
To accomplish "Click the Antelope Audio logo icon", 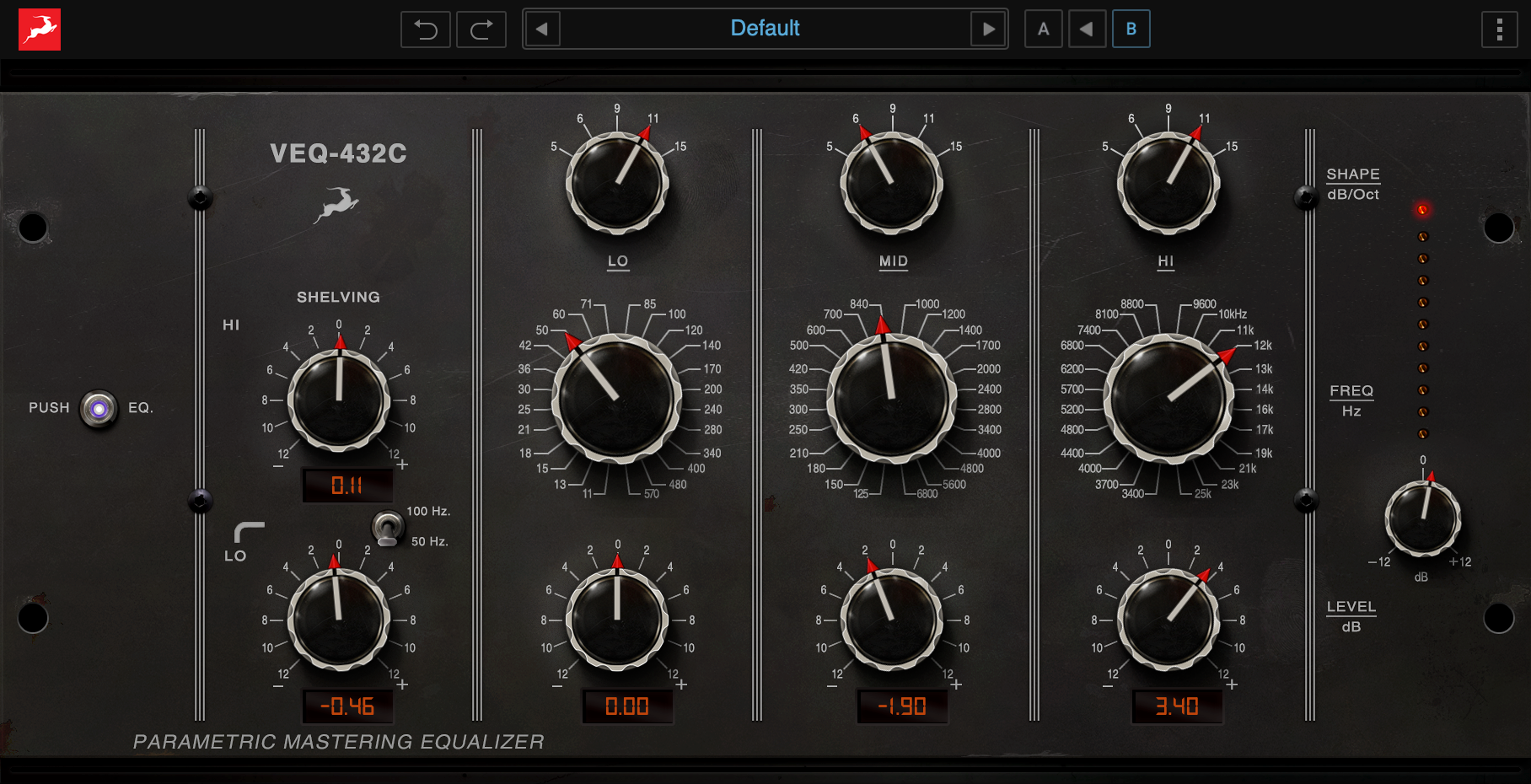I will coord(40,30).
